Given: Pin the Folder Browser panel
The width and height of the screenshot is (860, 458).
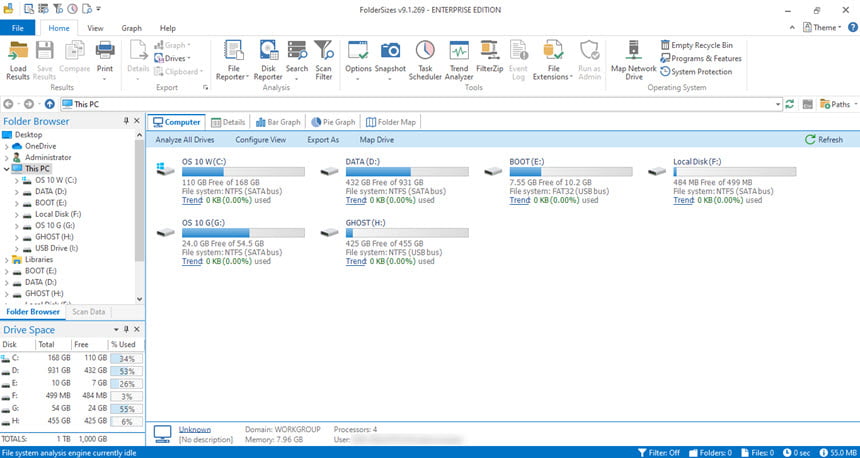Looking at the screenshot, I should pyautogui.click(x=126, y=121).
